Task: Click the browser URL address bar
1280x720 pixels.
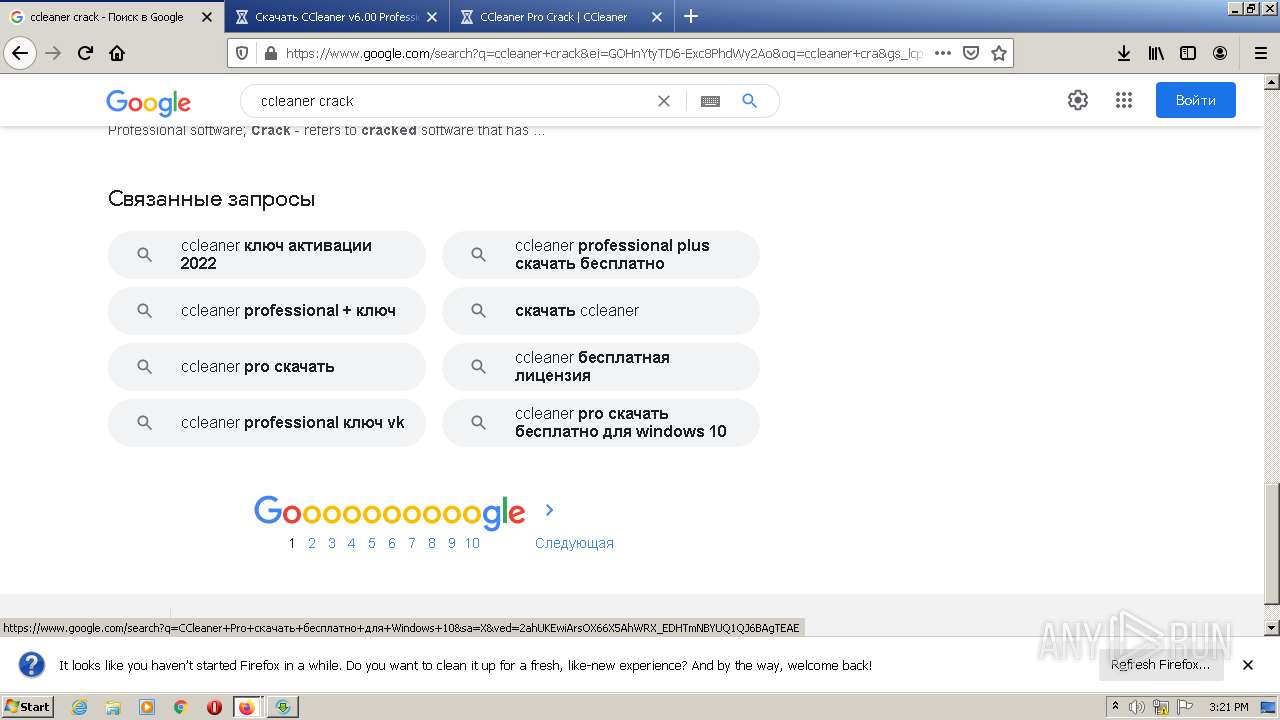Action: tap(603, 53)
